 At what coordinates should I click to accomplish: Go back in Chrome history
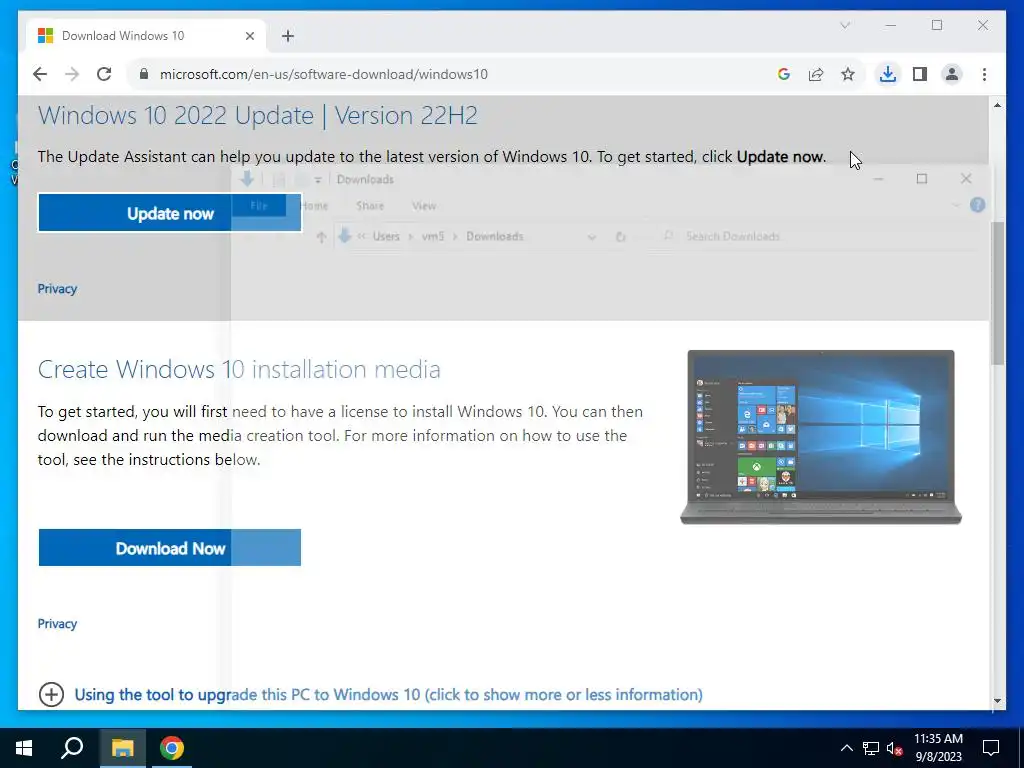click(40, 74)
